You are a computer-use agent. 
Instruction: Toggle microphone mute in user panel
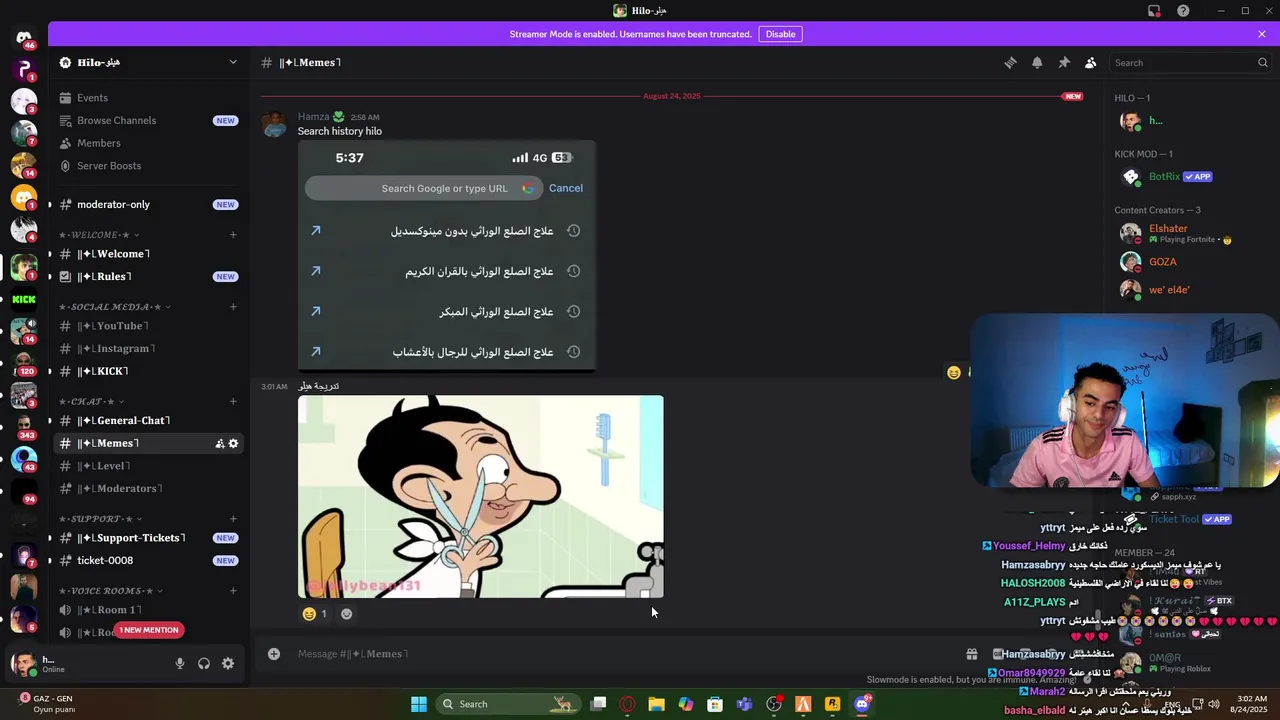click(180, 663)
